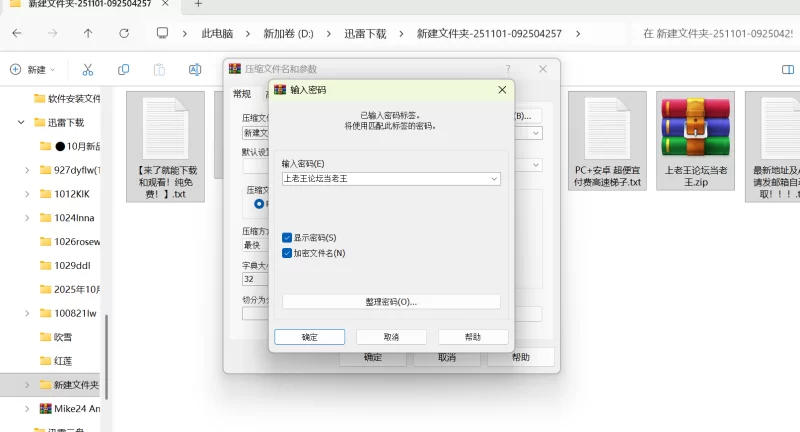Click the Explorer forward arrow
The width and height of the screenshot is (800, 432).
(53, 34)
